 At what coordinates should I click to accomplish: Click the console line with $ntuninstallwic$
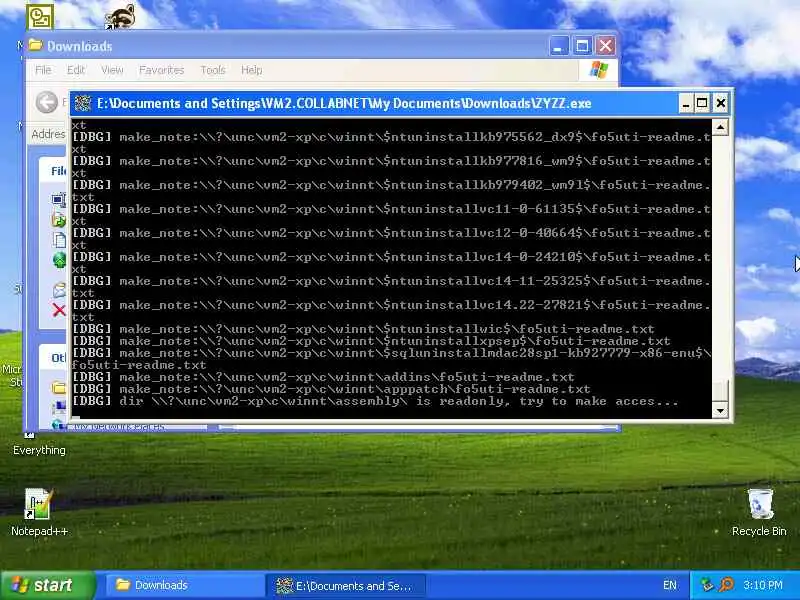pyautogui.click(x=363, y=329)
